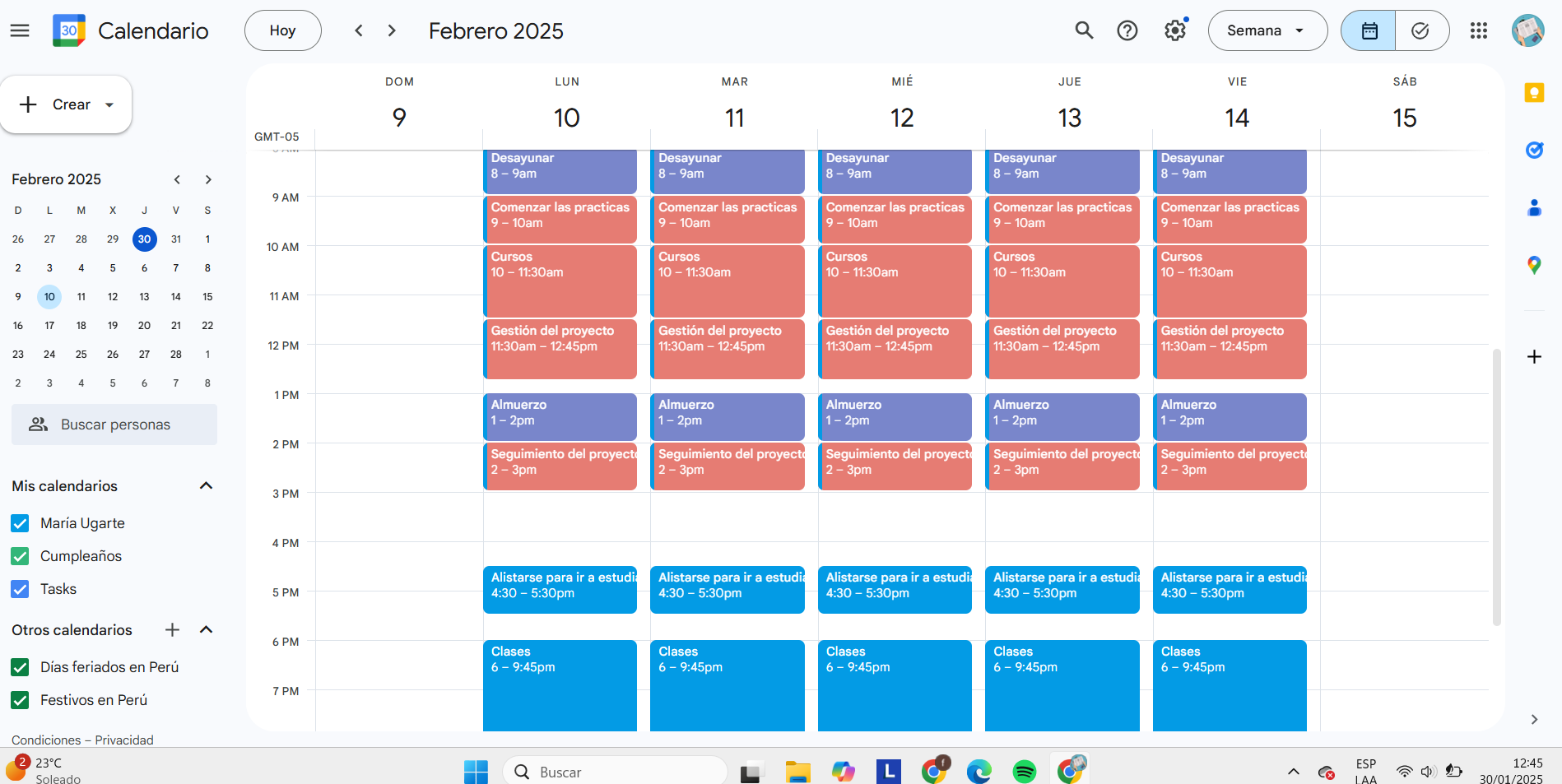Screen dimensions: 1562x784
Task: Hide the side panel arrow
Action: (x=1534, y=719)
